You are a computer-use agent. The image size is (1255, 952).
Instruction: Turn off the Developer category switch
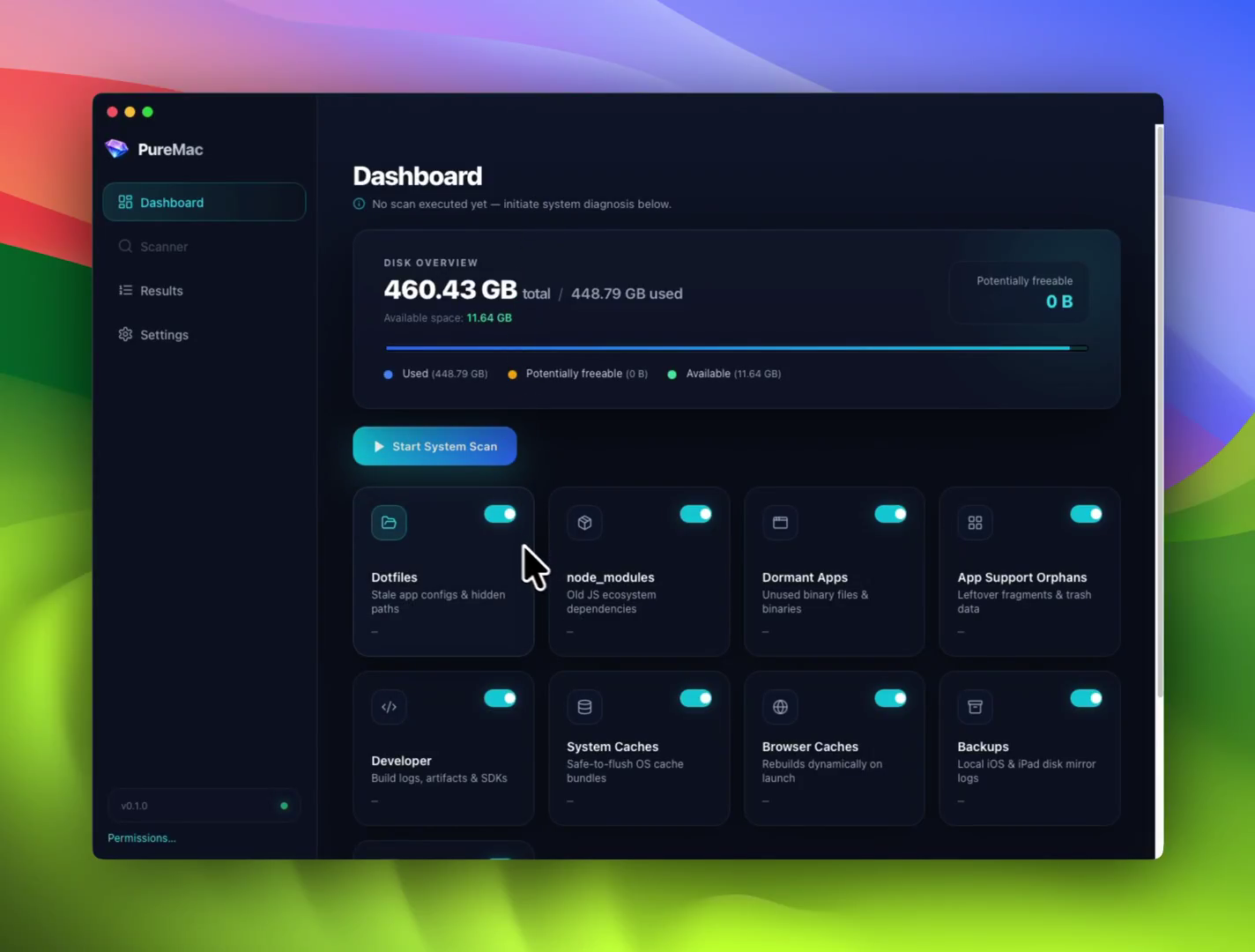(x=500, y=698)
